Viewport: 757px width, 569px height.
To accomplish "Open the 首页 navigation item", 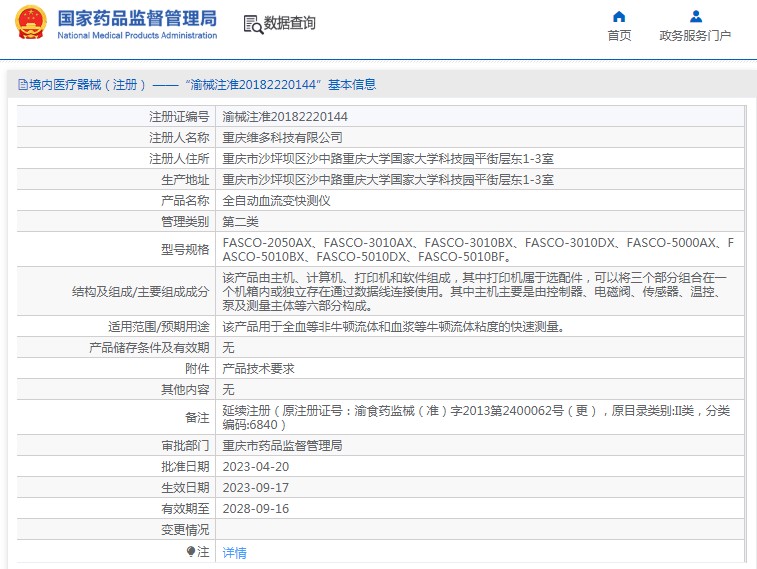I will (x=619, y=36).
